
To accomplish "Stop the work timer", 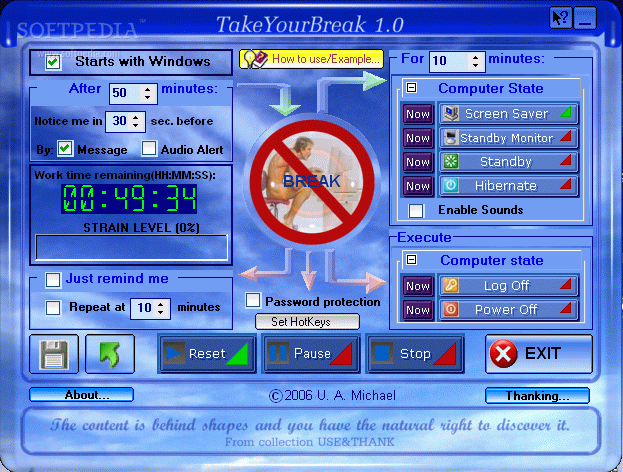I will (x=415, y=354).
